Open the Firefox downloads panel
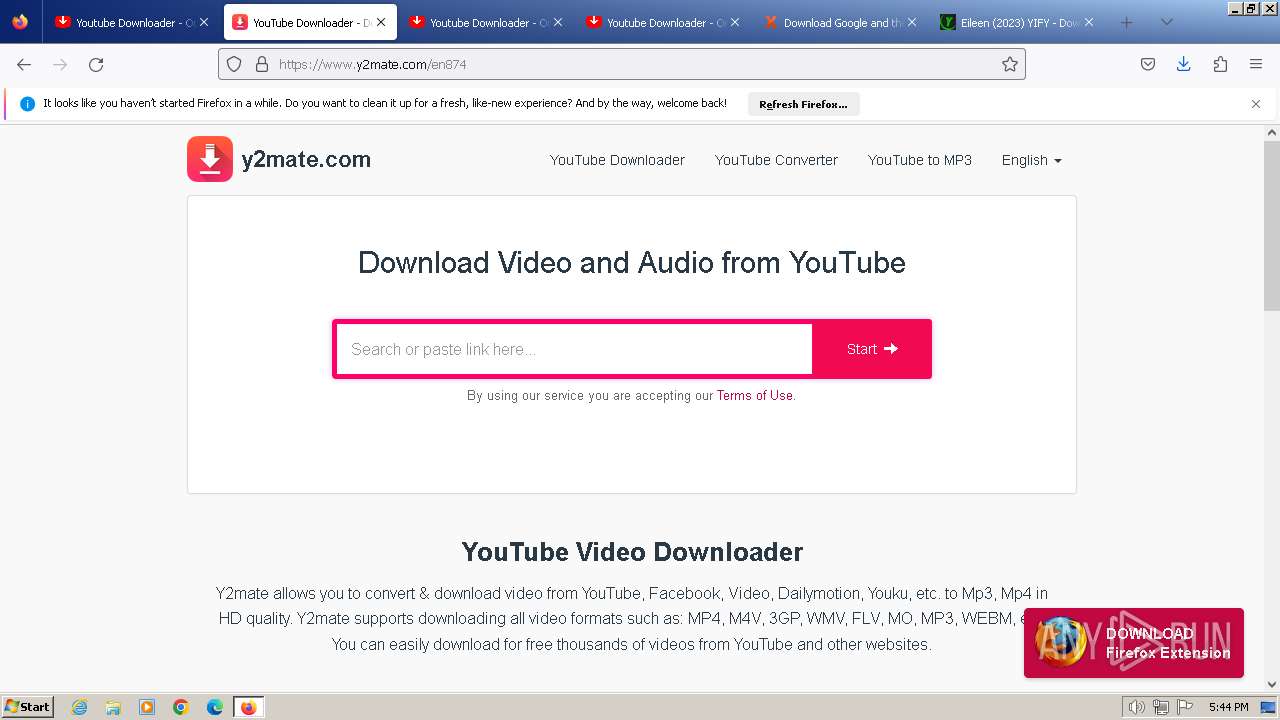 [x=1184, y=64]
